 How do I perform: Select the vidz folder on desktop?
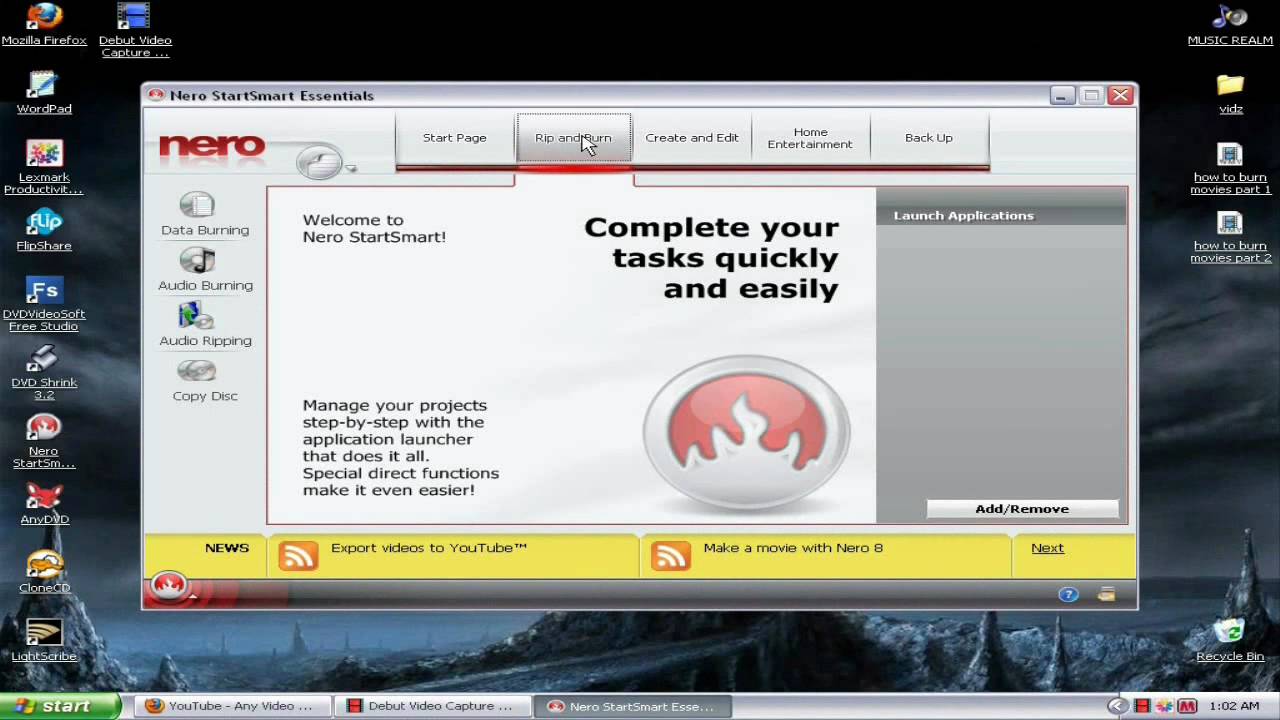1230,93
